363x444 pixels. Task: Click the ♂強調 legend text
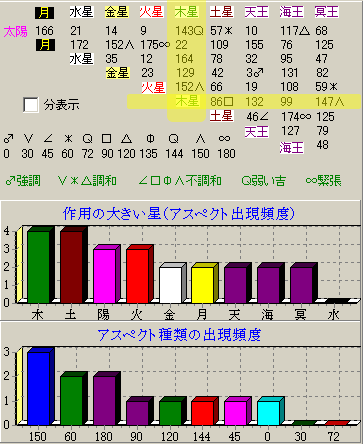[x=23, y=181]
